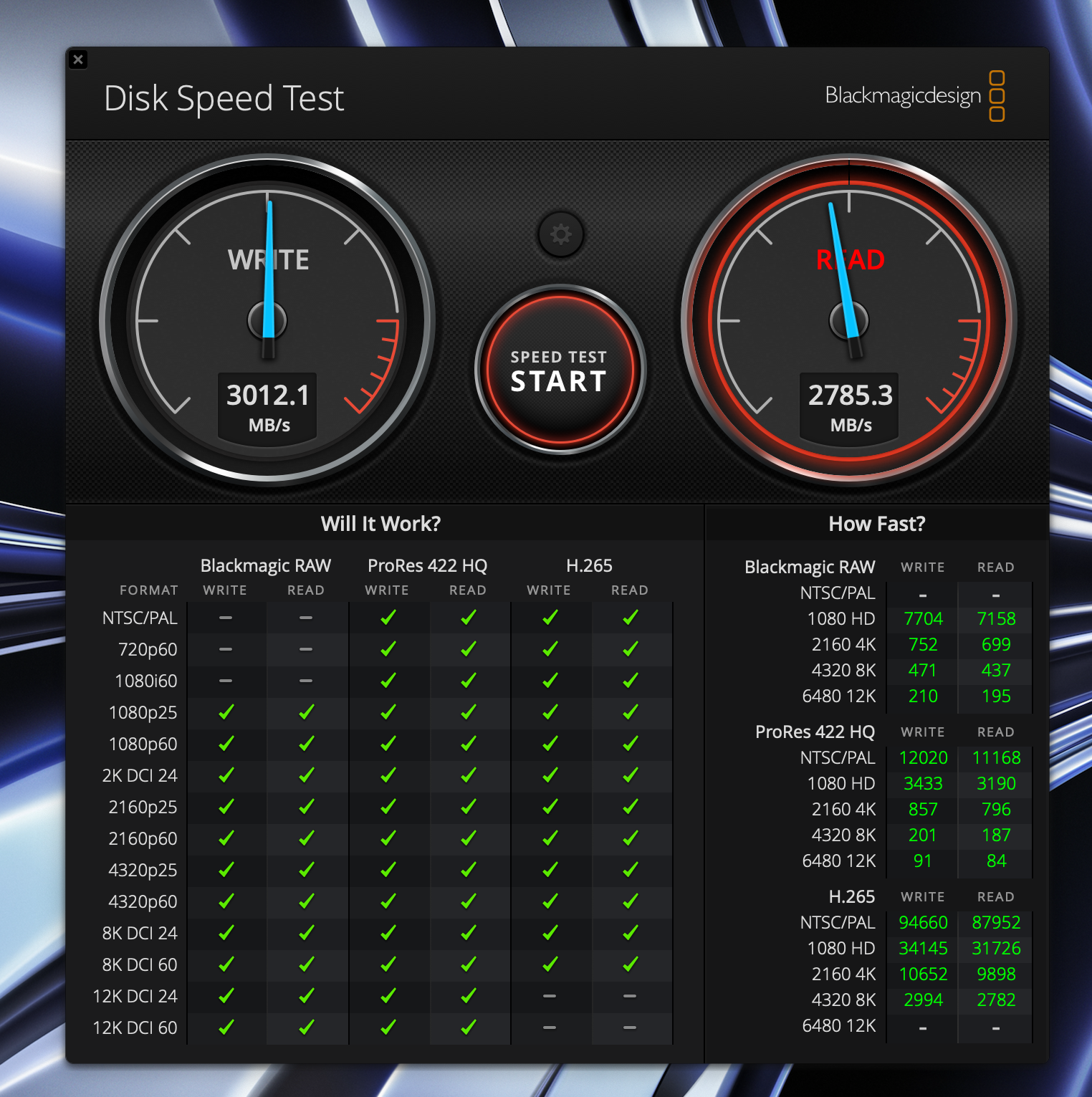Screen dimensions: 1092x1097
Task: Click the Blackmagic RAW column header in Will It Work
Action: point(266,566)
